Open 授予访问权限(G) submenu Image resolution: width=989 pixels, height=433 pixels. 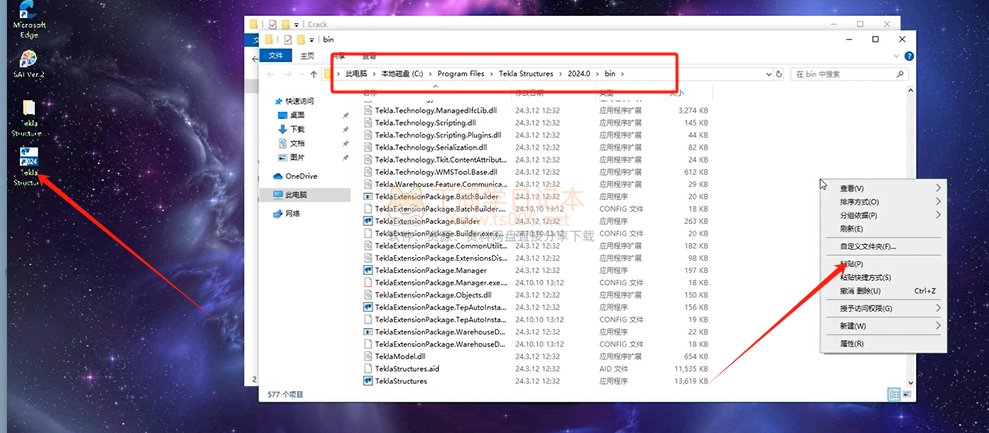pyautogui.click(x=882, y=308)
